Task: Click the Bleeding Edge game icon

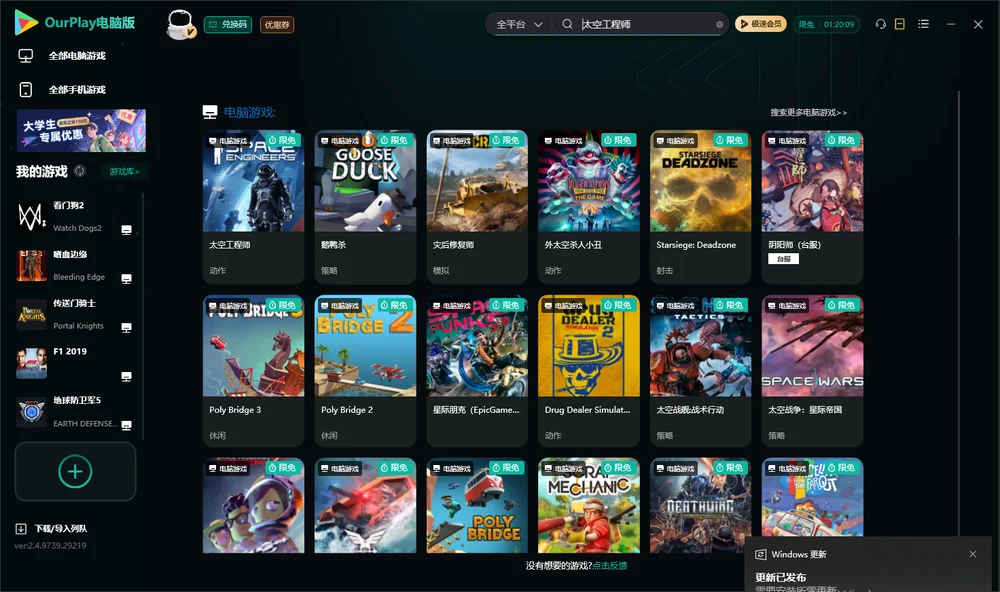Action: click(31, 265)
